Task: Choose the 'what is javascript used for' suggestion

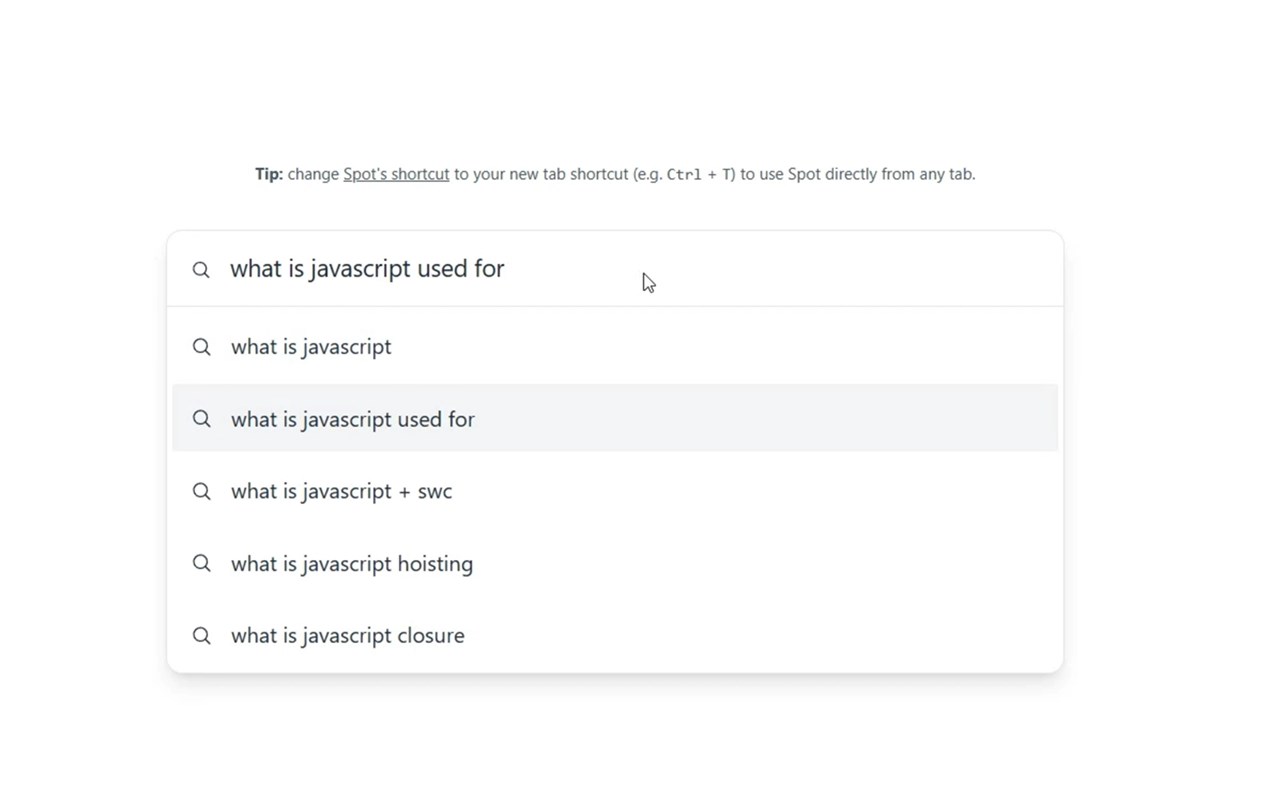Action: coord(353,419)
